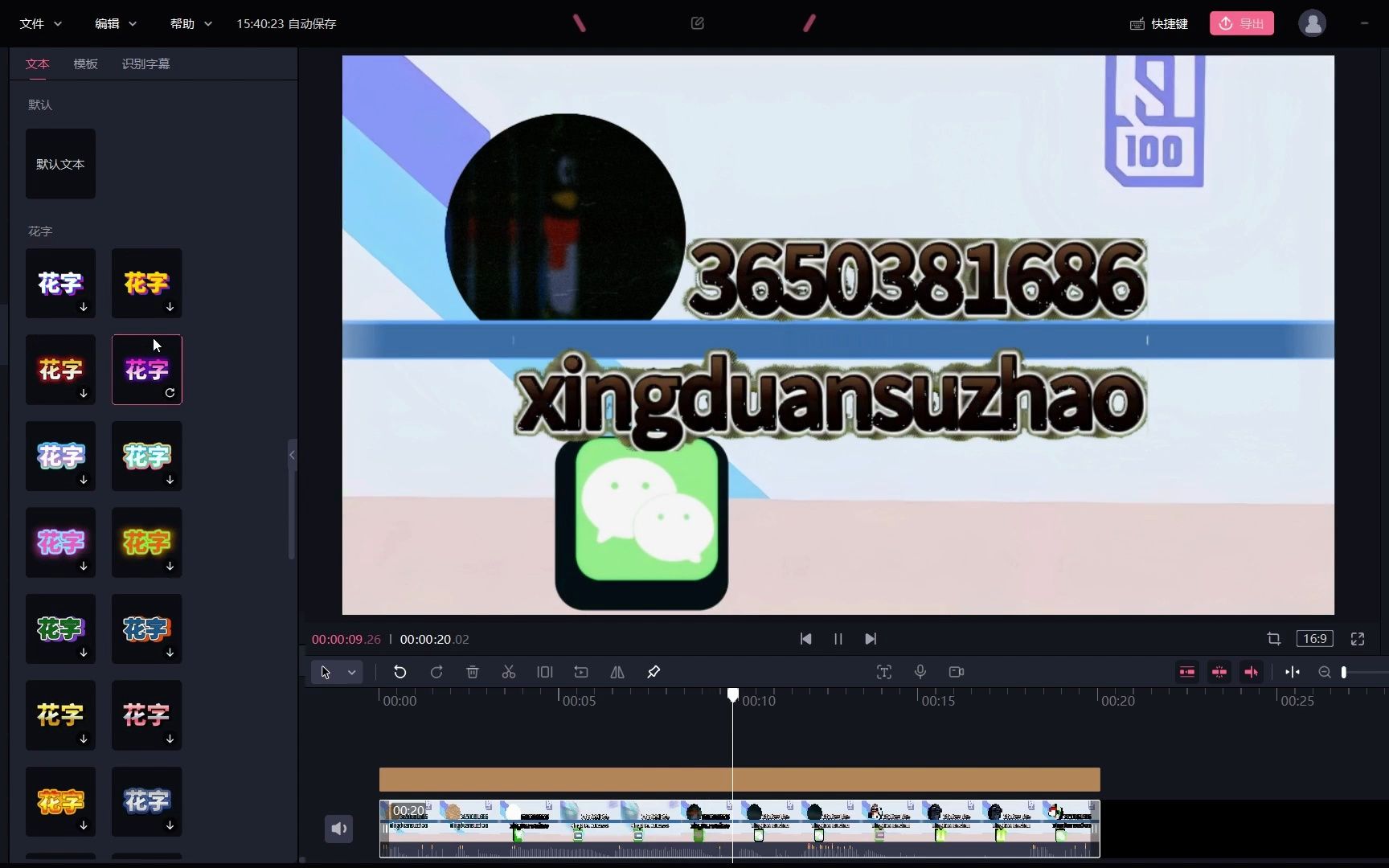This screenshot has width=1389, height=868.
Task: Click the 导出 export button
Action: (x=1242, y=23)
